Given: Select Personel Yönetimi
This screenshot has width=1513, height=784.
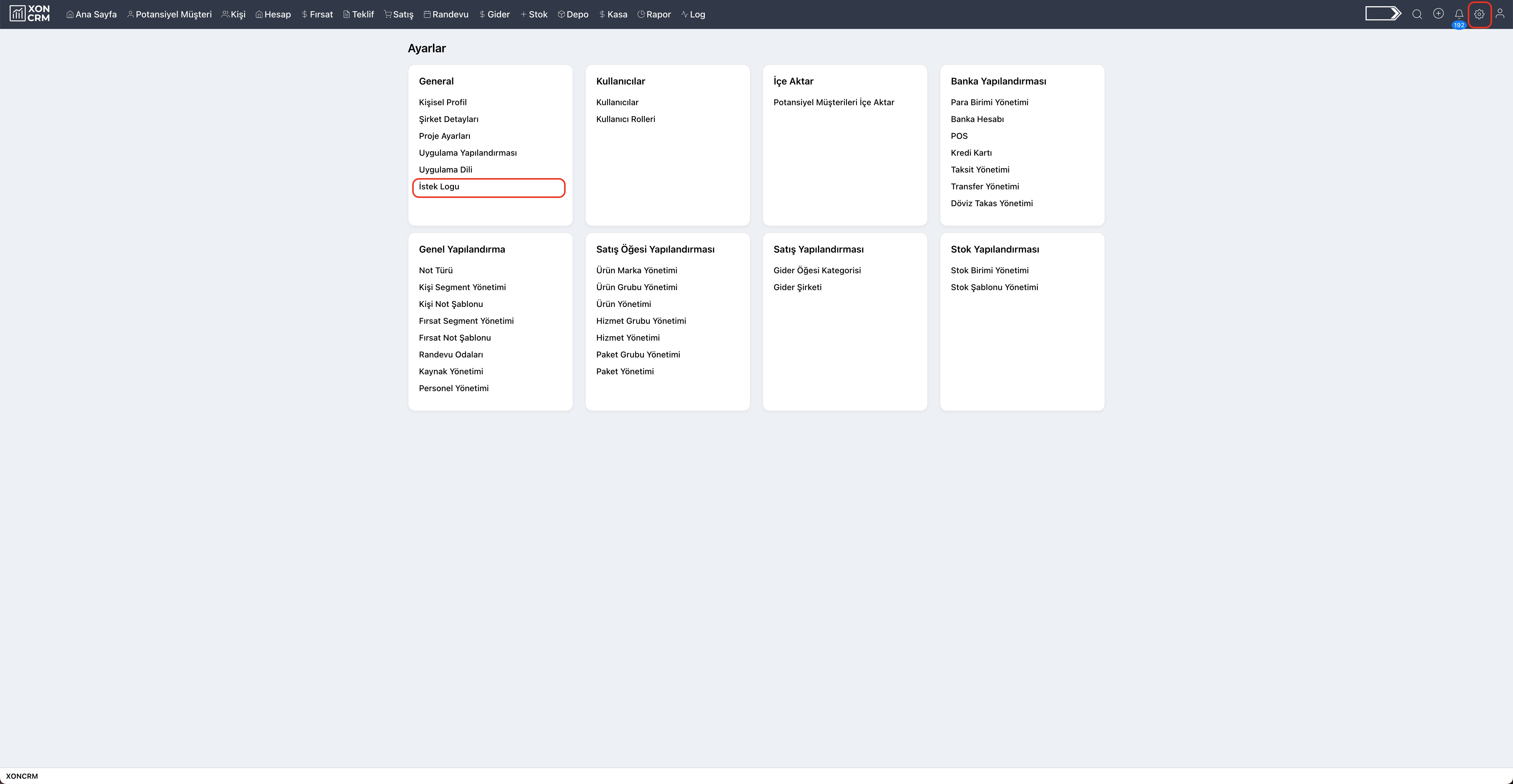Looking at the screenshot, I should tap(453, 388).
